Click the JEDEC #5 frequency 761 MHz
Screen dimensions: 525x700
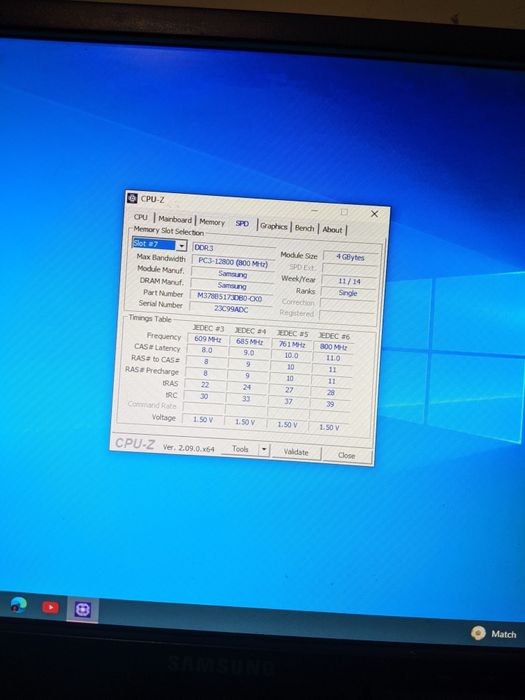coord(292,345)
